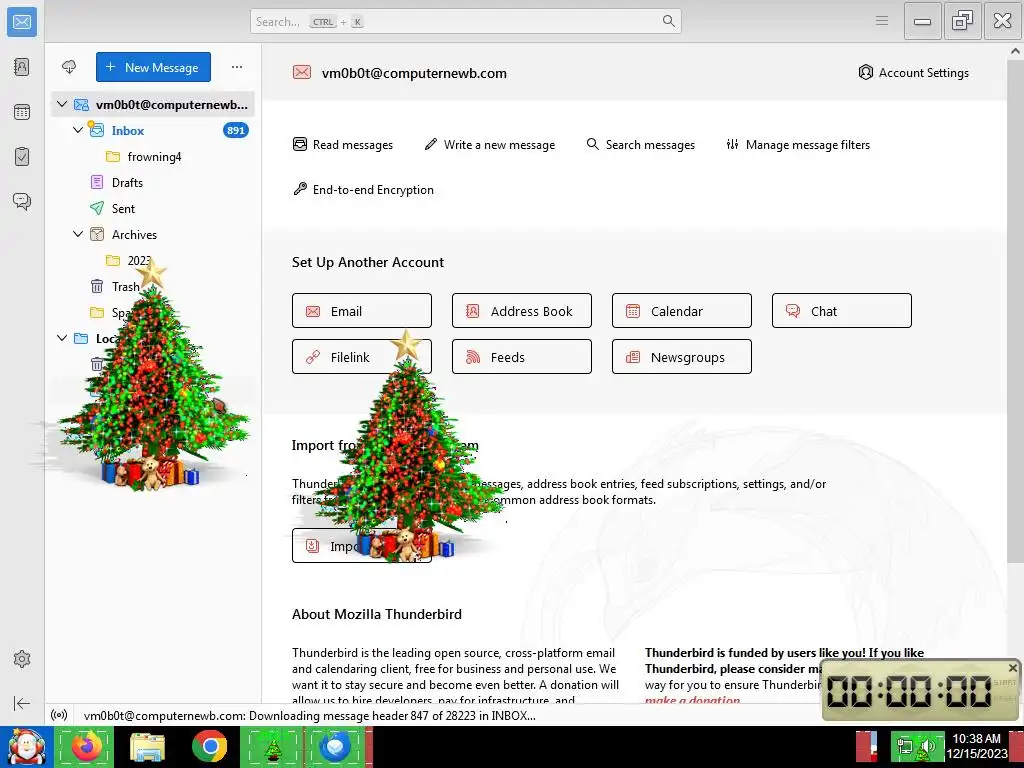The image size is (1024, 768).
Task: Open the Tasks space
Action: pyautogui.click(x=22, y=157)
